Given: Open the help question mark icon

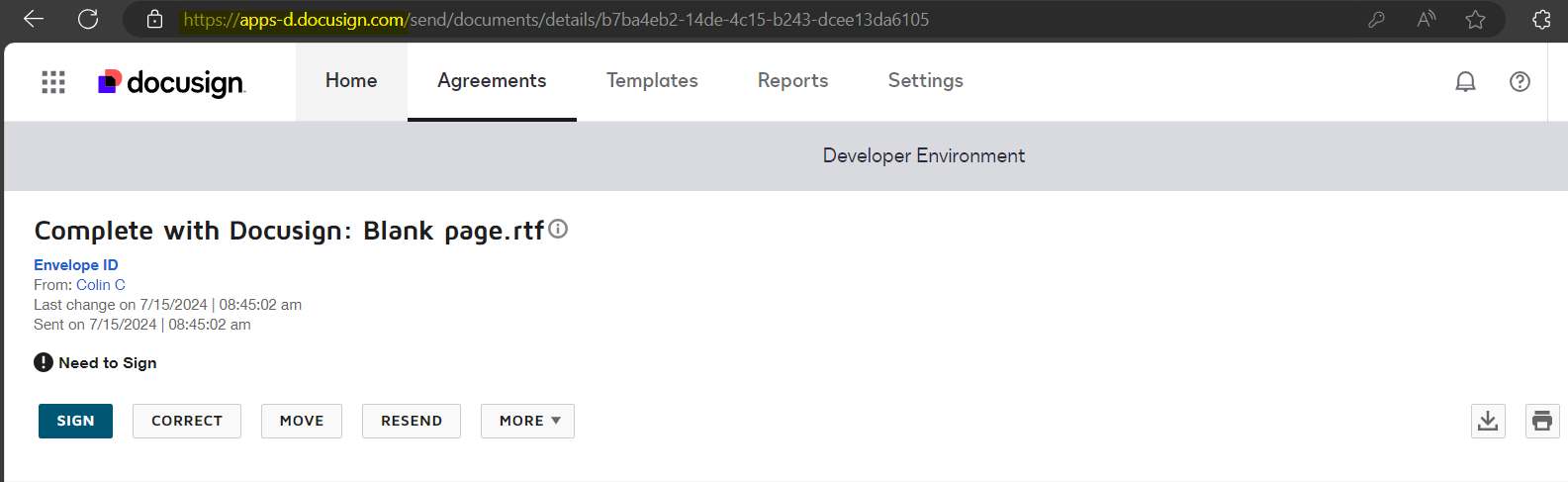Looking at the screenshot, I should 1520,82.
